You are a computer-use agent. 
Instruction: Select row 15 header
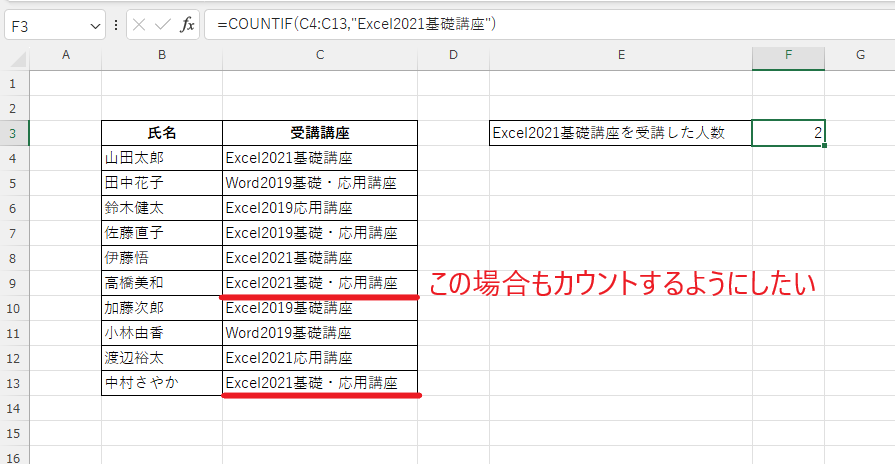(14, 434)
